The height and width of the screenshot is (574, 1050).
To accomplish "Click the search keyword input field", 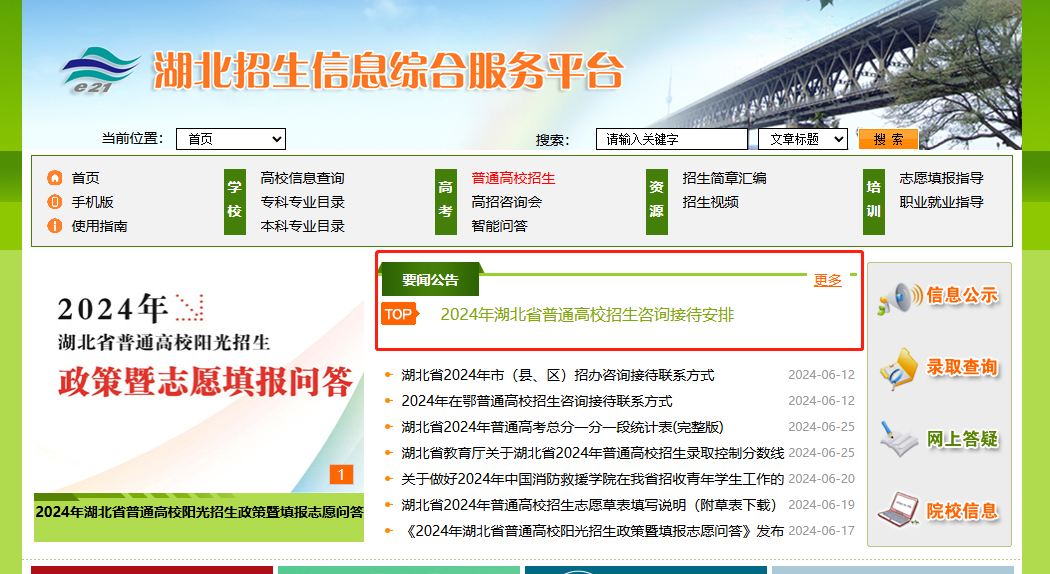I will click(x=671, y=139).
